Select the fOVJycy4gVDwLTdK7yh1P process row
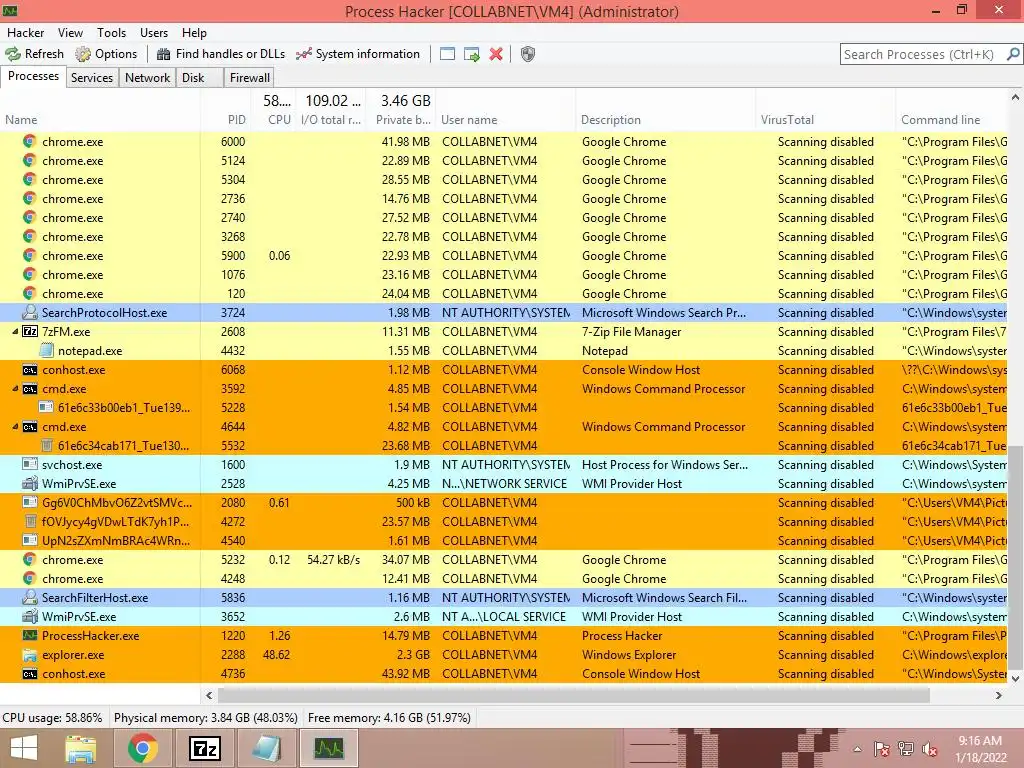The image size is (1024, 768). click(x=504, y=521)
